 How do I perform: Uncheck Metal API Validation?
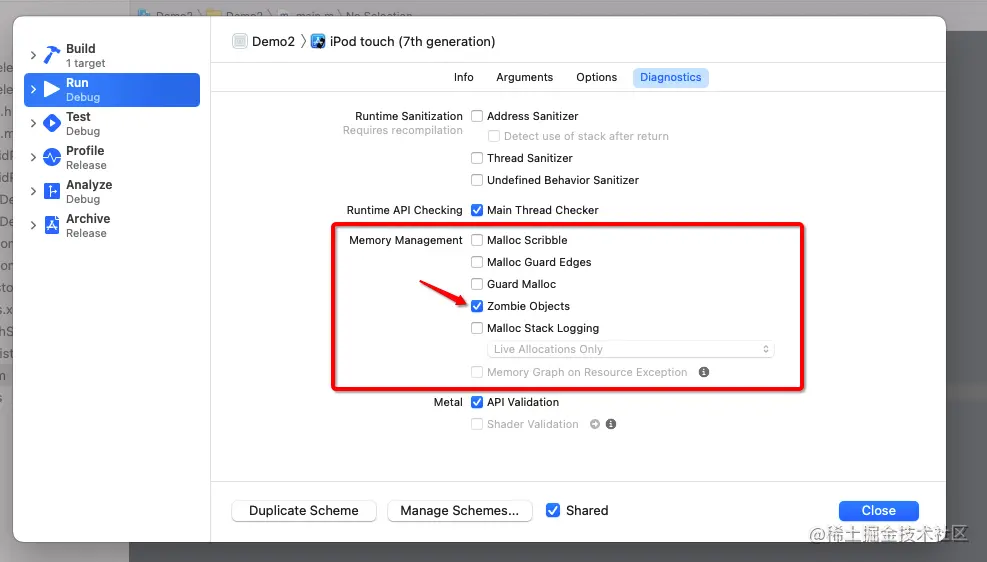(477, 402)
